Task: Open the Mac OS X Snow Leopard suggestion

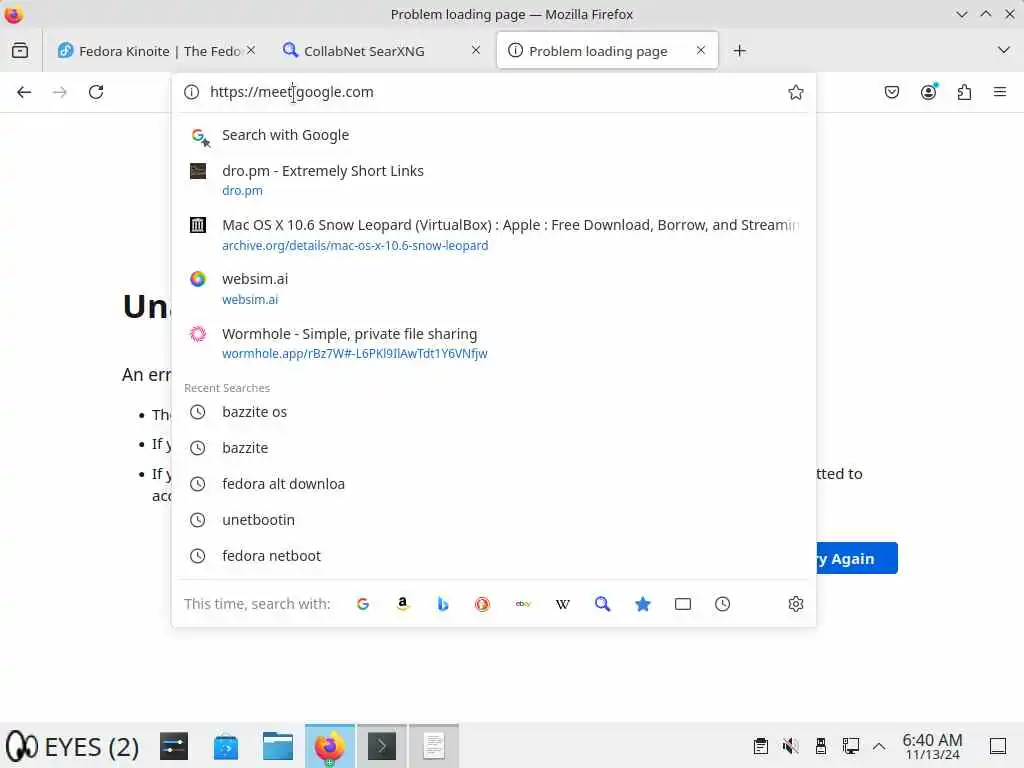Action: click(x=494, y=234)
